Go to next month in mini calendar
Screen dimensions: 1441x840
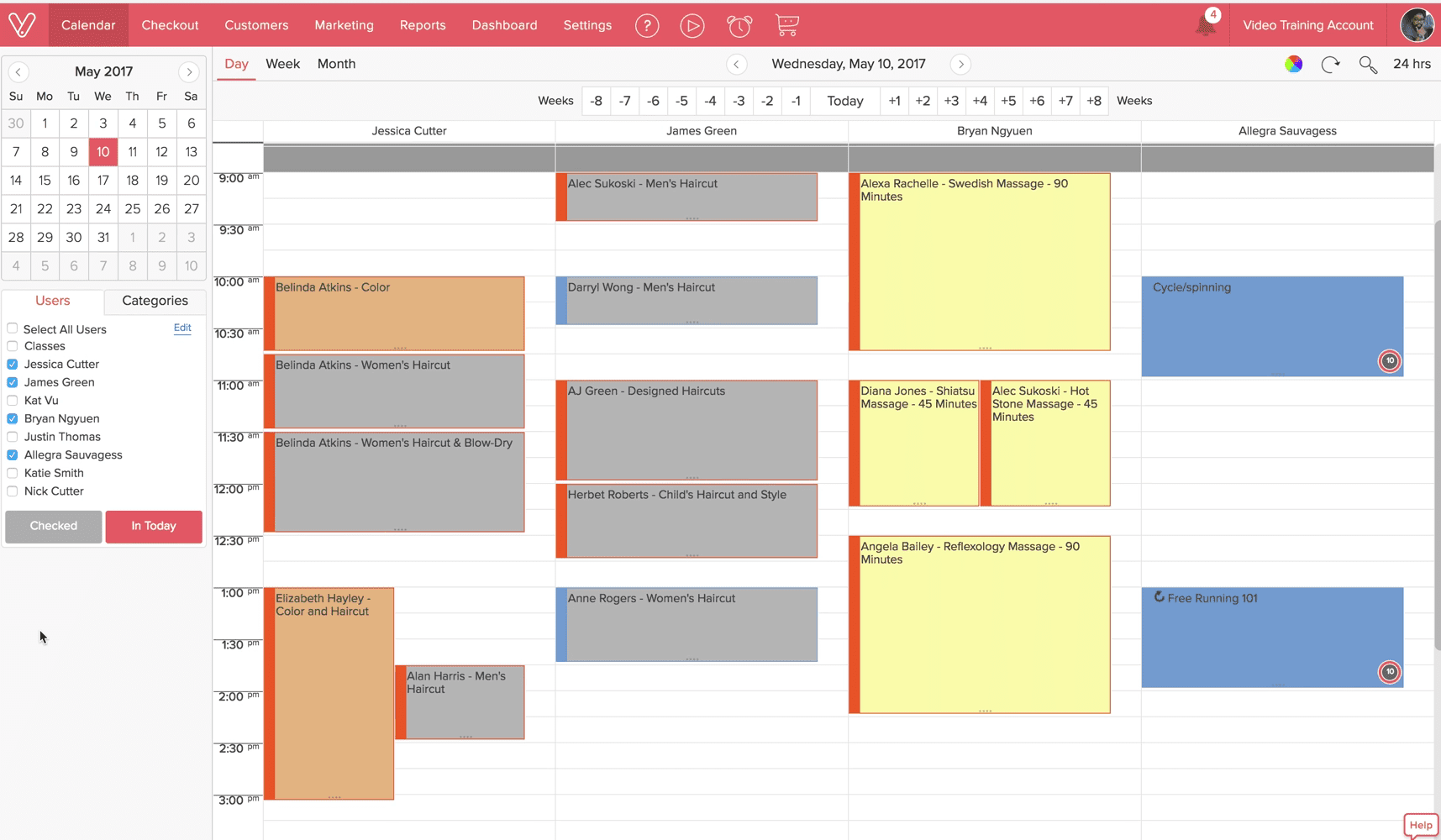(189, 71)
